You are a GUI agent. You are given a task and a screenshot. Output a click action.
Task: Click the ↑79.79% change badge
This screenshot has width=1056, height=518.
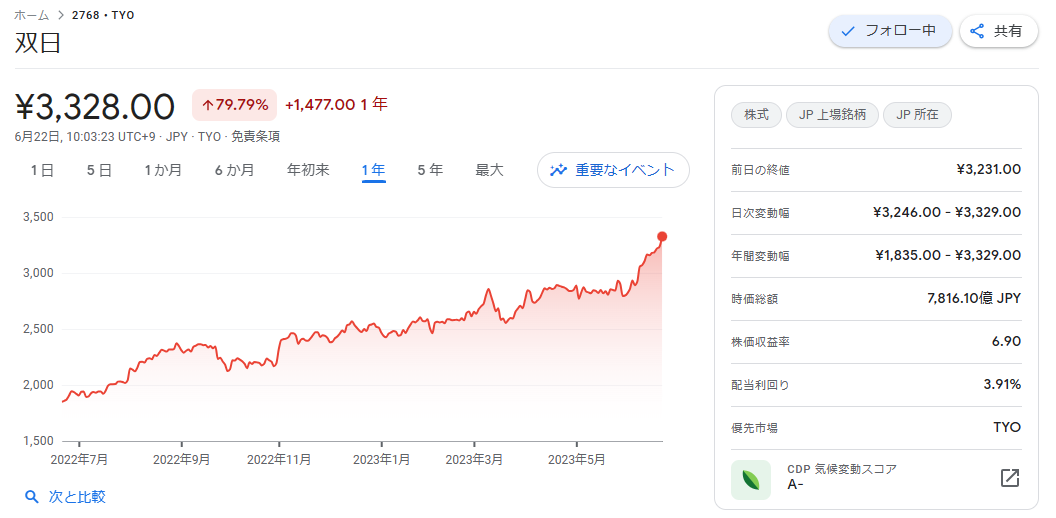pos(234,105)
